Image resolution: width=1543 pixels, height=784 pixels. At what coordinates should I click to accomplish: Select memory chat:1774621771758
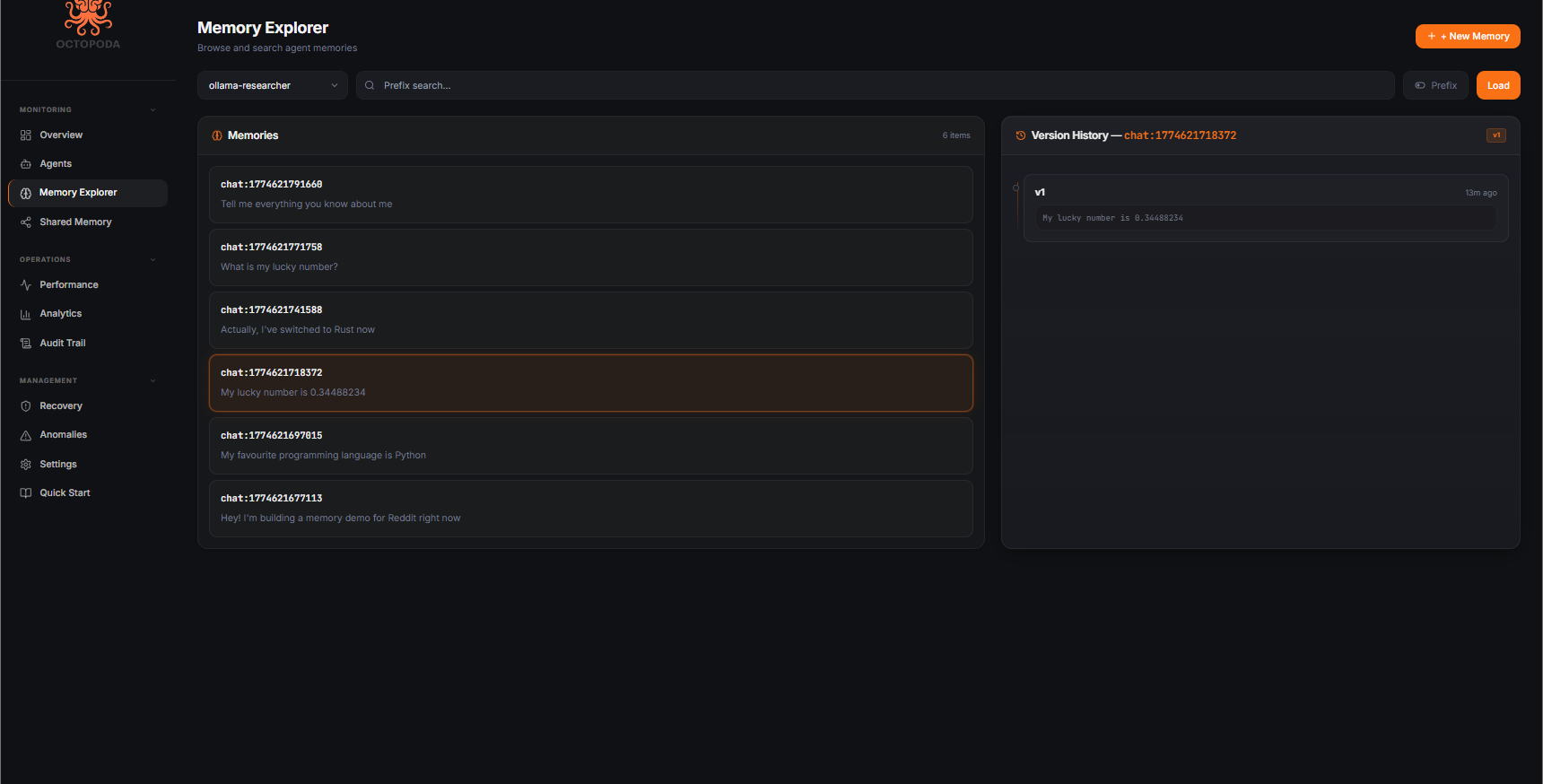pos(591,257)
